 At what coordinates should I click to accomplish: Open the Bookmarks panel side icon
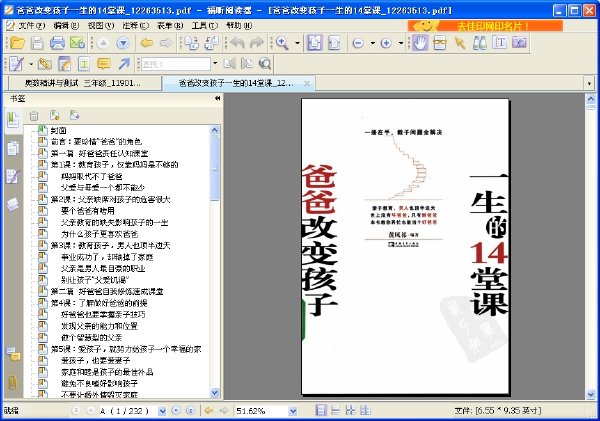pyautogui.click(x=13, y=120)
